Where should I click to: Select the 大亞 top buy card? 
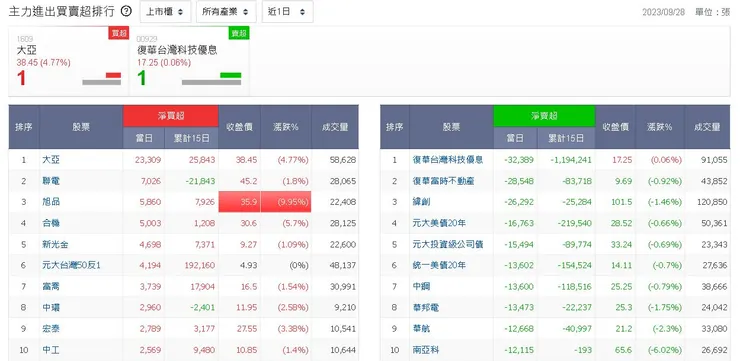pyautogui.click(x=69, y=61)
